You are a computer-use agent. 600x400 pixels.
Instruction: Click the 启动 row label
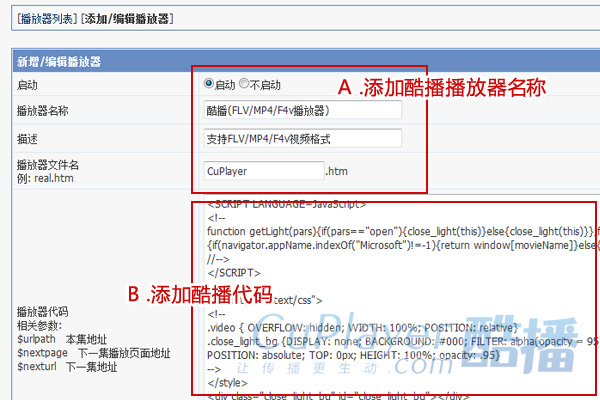tap(27, 85)
